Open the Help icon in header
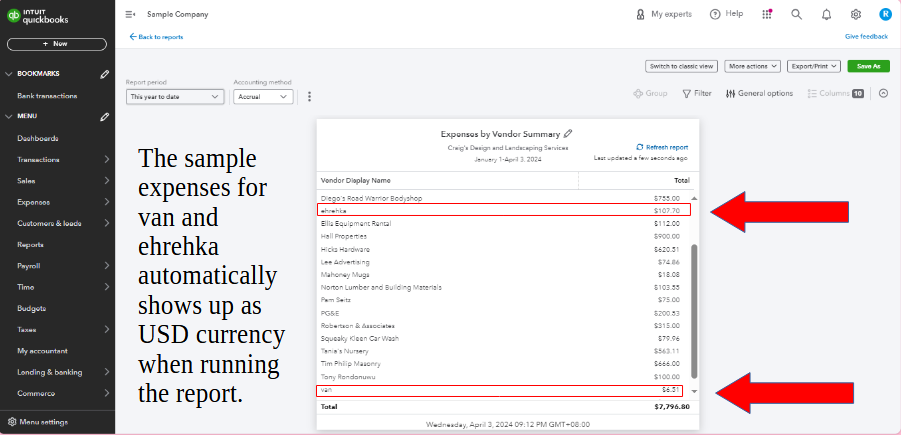This screenshot has width=901, height=435. [x=715, y=14]
